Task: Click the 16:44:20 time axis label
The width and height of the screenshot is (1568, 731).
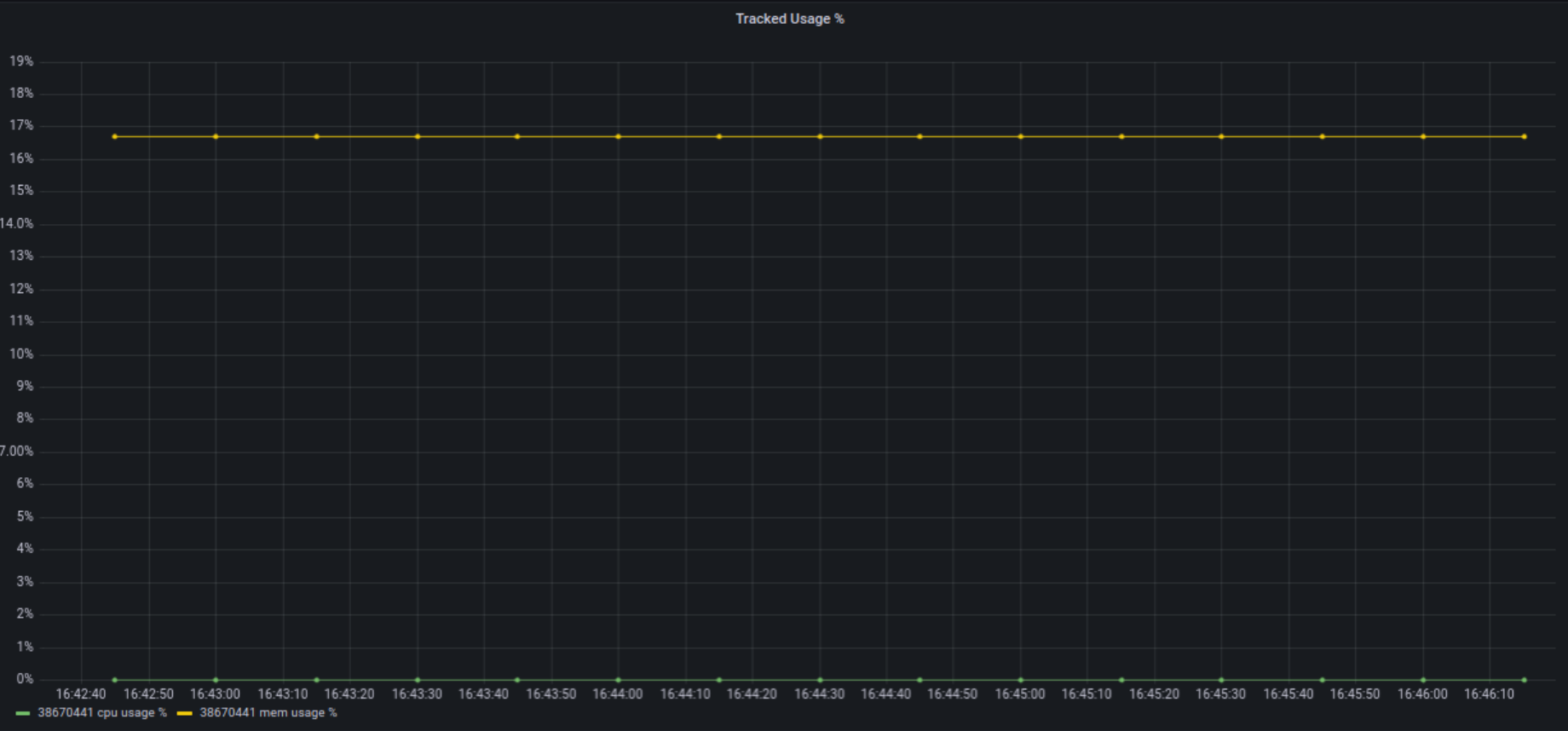Action: 752,694
